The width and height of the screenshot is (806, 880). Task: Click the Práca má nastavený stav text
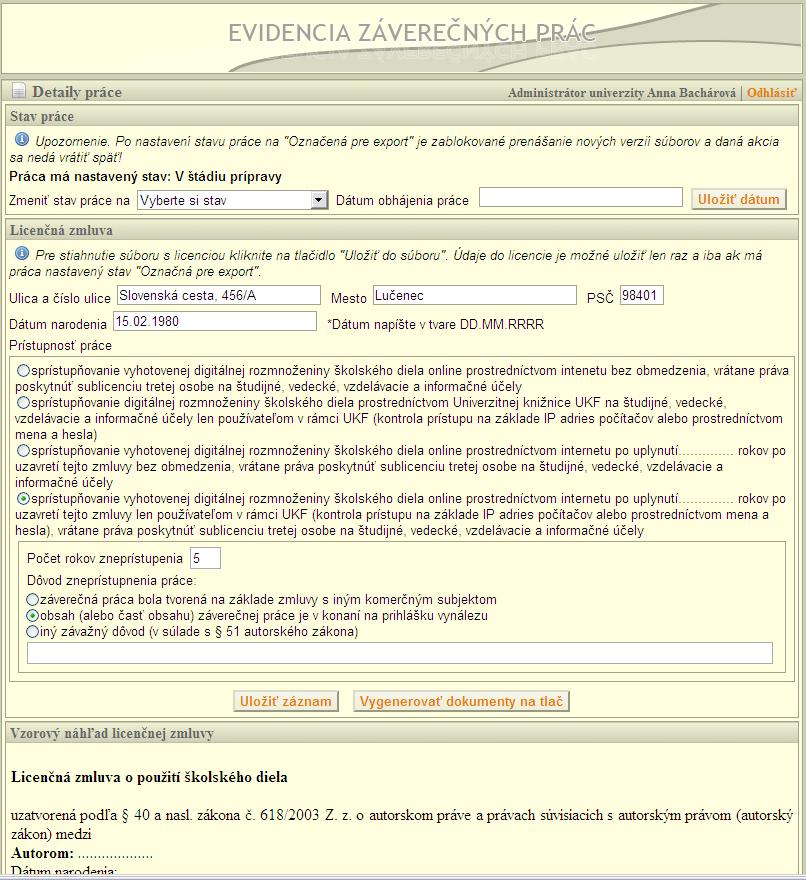[x=145, y=176]
